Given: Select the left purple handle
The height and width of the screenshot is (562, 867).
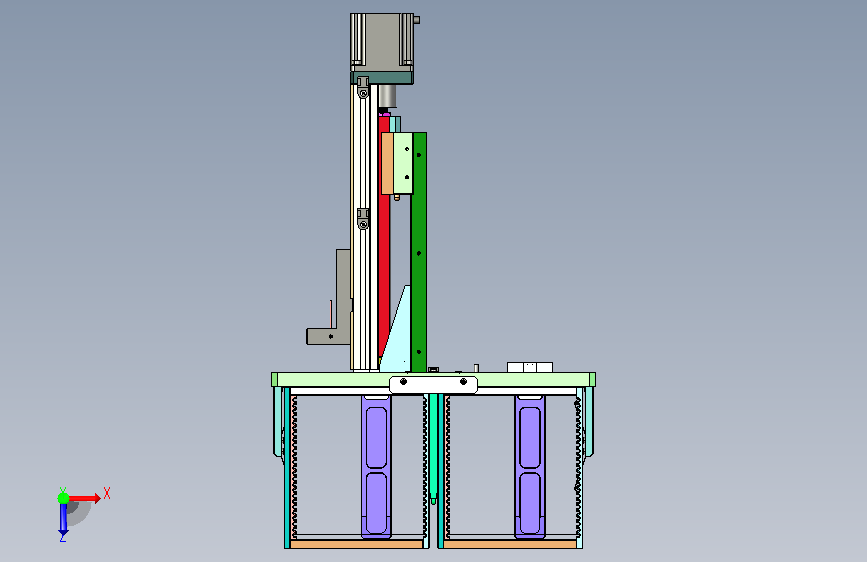Looking at the screenshot, I should tap(376, 466).
